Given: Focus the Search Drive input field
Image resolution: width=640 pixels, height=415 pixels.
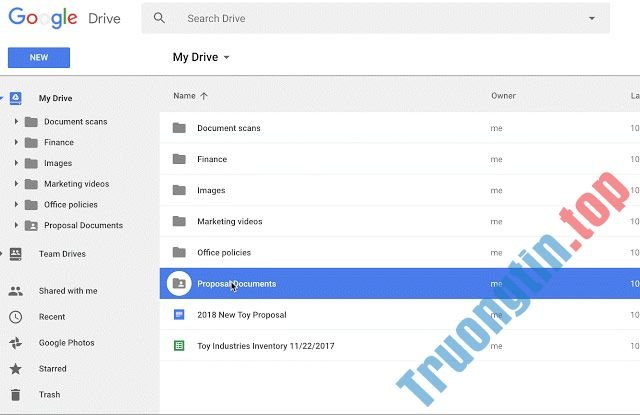Looking at the screenshot, I should pyautogui.click(x=376, y=18).
